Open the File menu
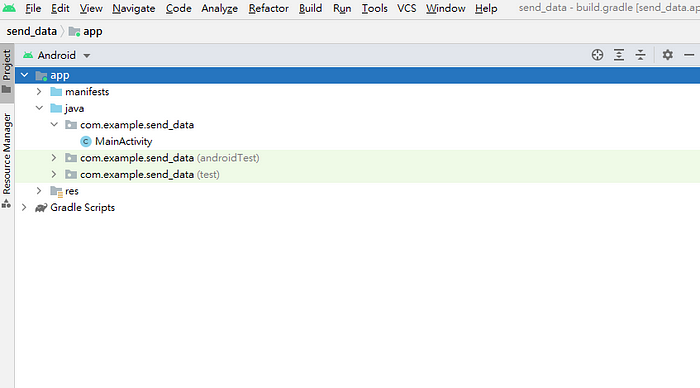Image resolution: width=700 pixels, height=388 pixels. [33, 8]
